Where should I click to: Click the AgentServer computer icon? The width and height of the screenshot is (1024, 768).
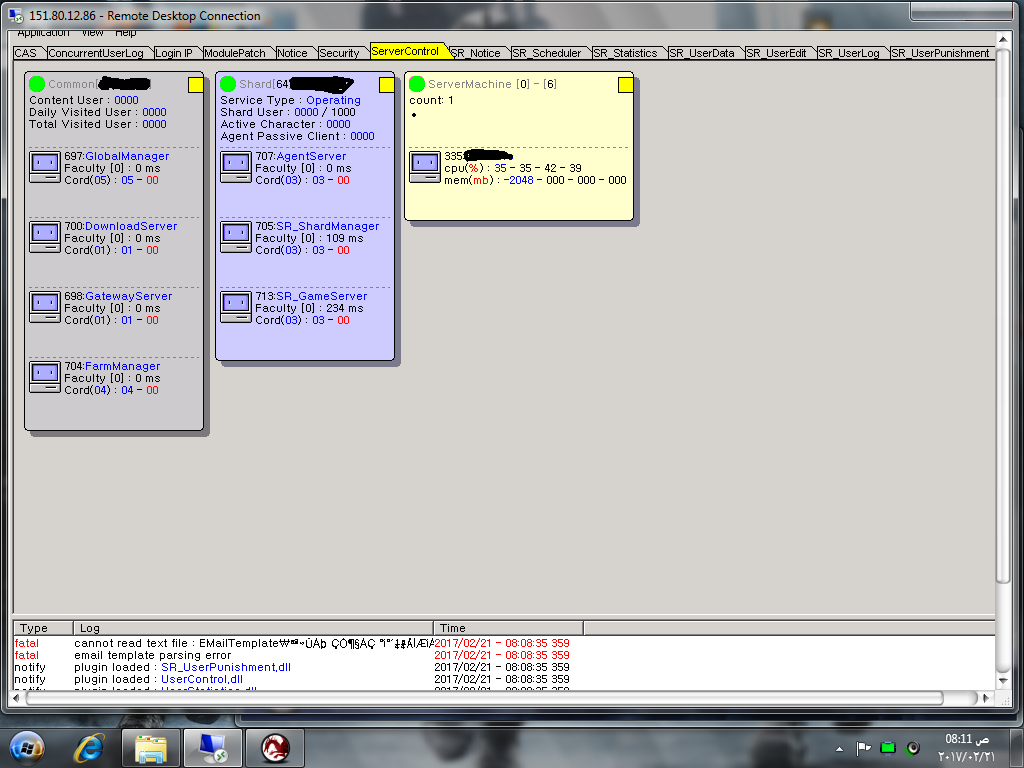[236, 167]
